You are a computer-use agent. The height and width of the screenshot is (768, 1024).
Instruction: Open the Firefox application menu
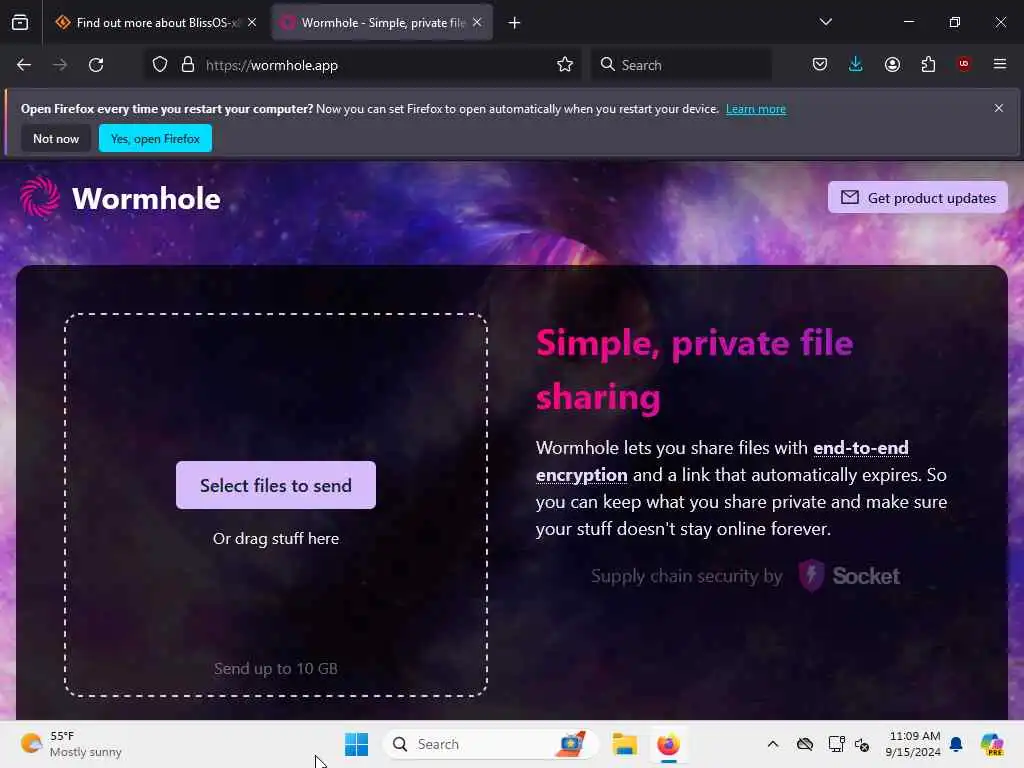pyautogui.click(x=1000, y=64)
